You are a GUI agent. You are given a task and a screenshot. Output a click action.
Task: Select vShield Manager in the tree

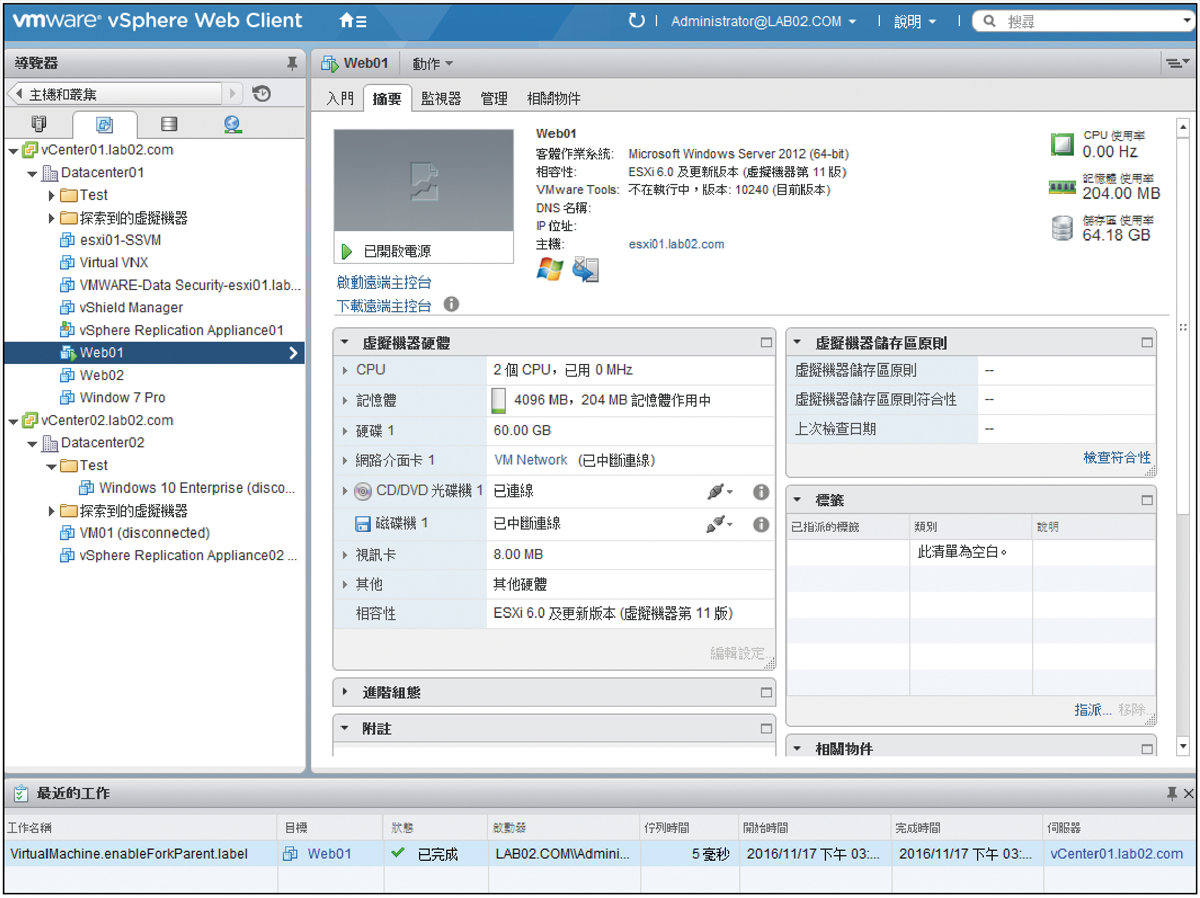pyautogui.click(x=131, y=308)
